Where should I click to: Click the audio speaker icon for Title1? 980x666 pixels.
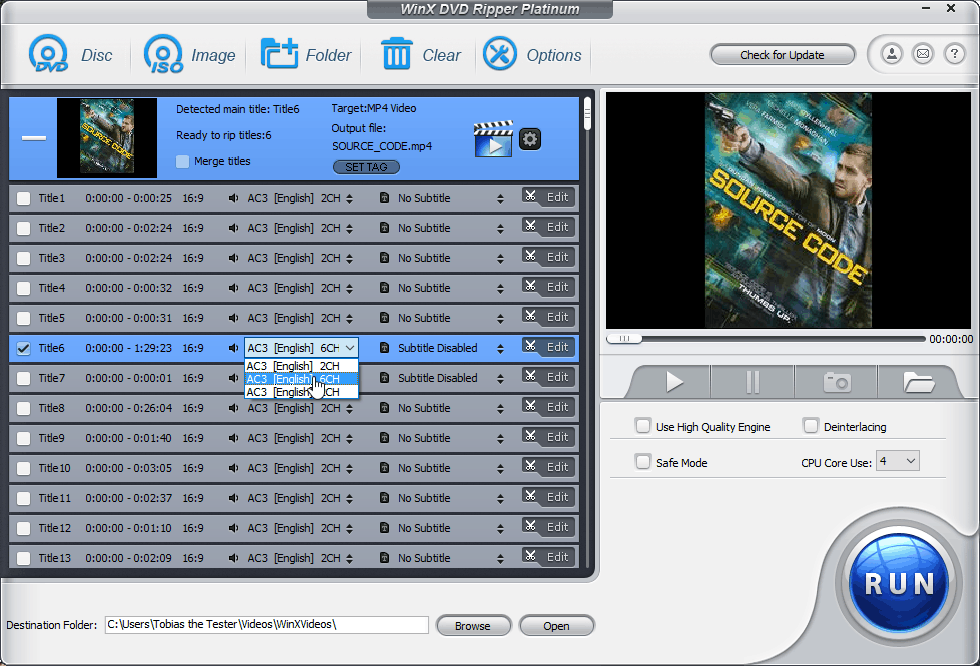tap(233, 198)
